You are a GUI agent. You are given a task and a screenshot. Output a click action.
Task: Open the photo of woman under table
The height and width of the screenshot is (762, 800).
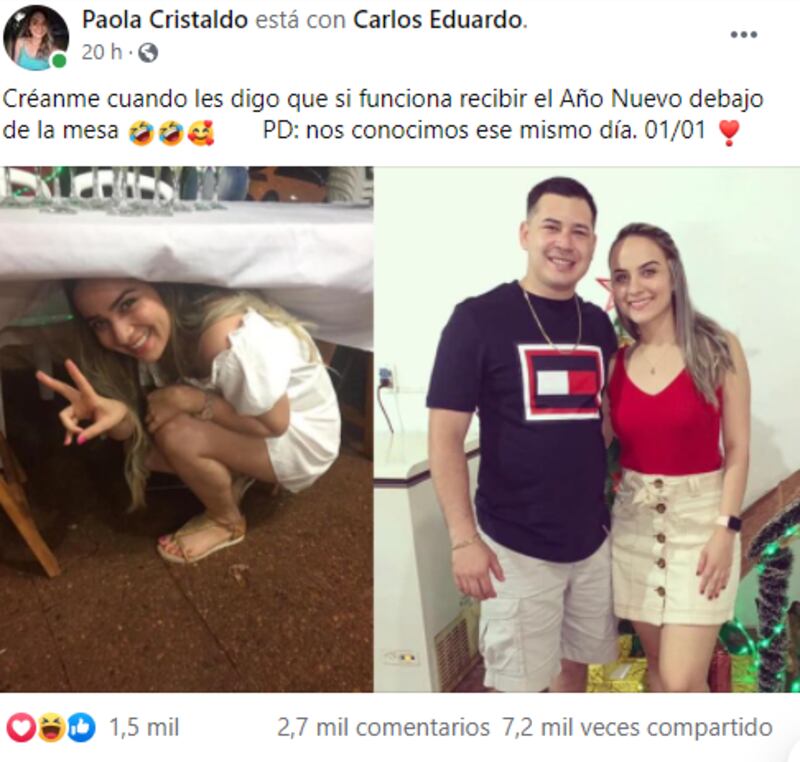point(186,429)
